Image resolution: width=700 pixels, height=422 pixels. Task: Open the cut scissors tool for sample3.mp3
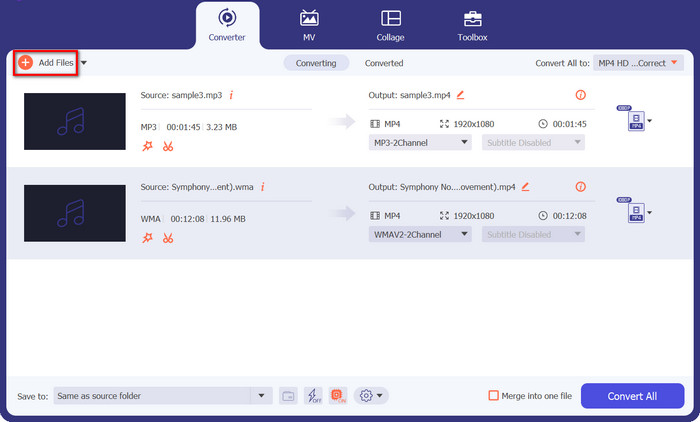(168, 146)
